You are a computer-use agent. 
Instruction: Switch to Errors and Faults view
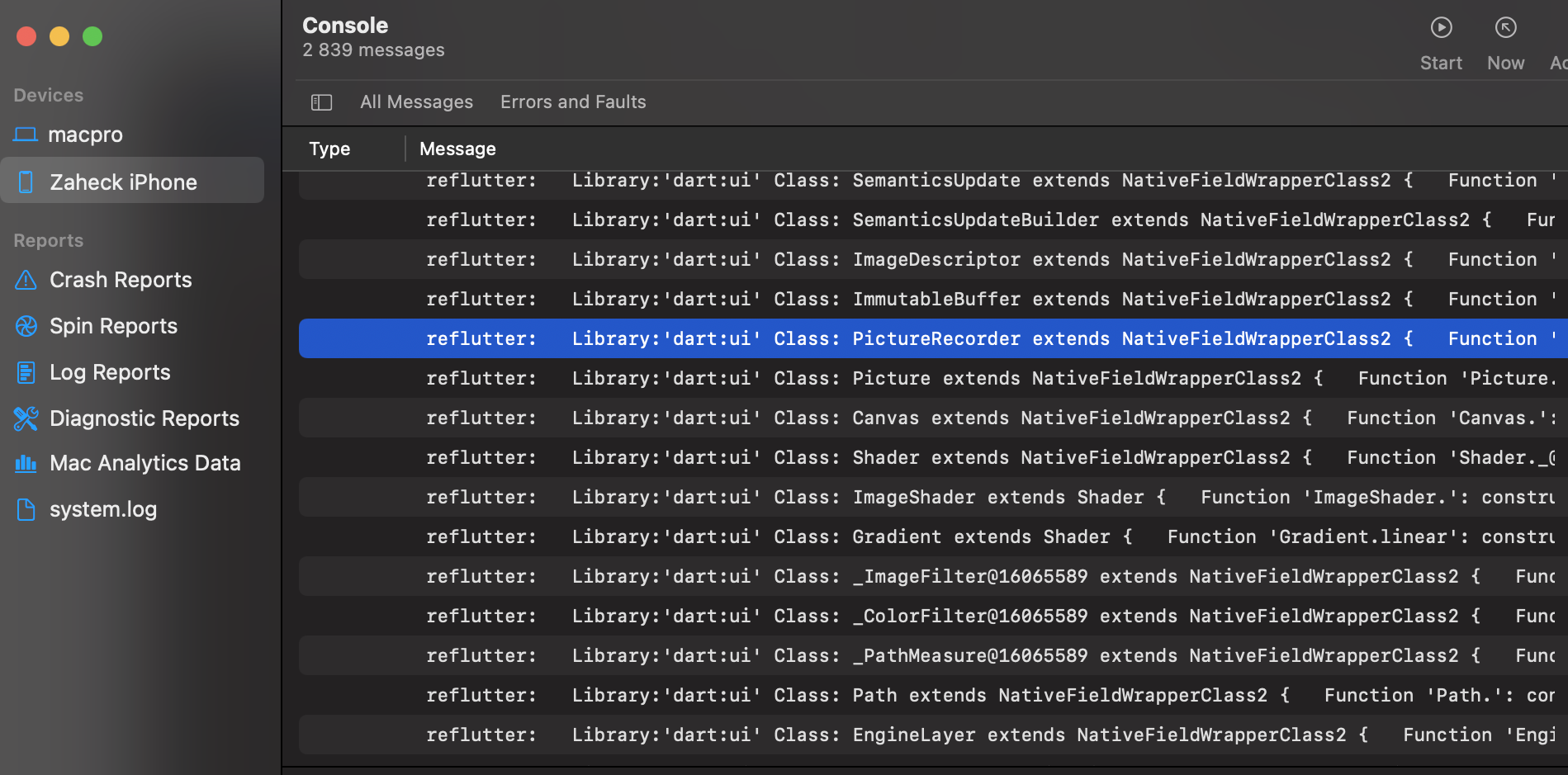(x=573, y=102)
